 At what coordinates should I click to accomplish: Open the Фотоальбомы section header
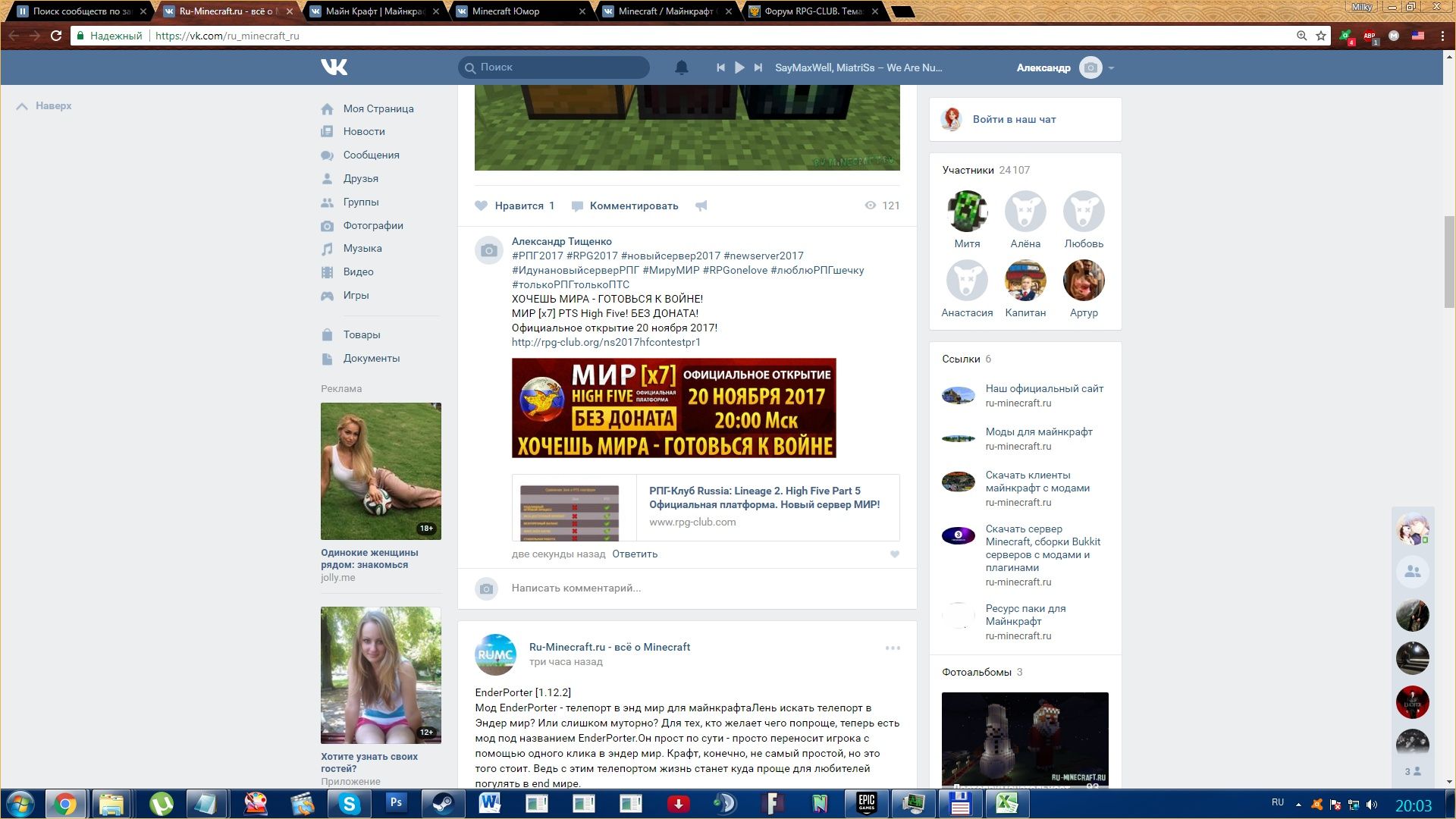point(982,672)
